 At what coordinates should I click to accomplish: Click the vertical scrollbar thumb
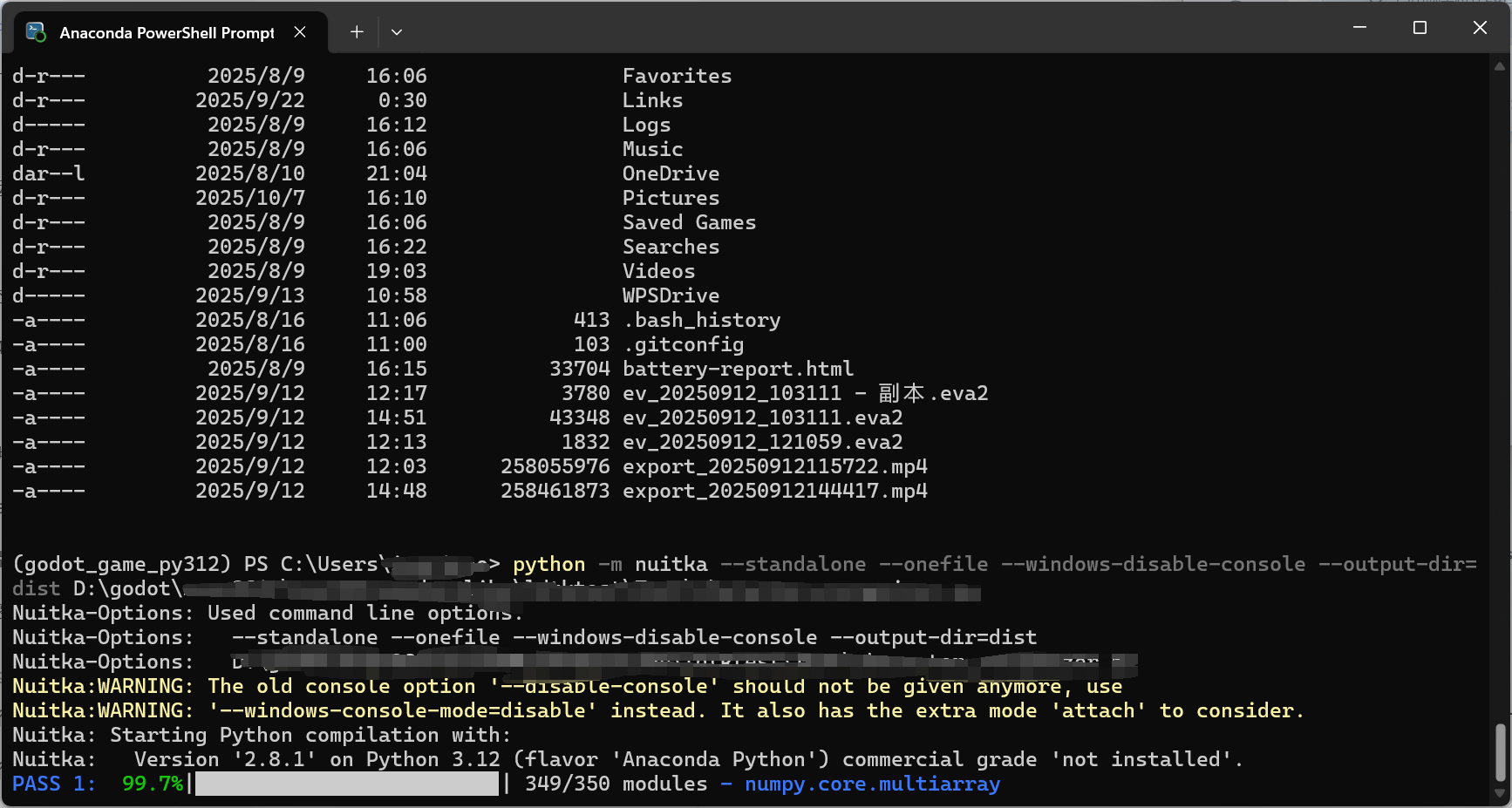1500,752
